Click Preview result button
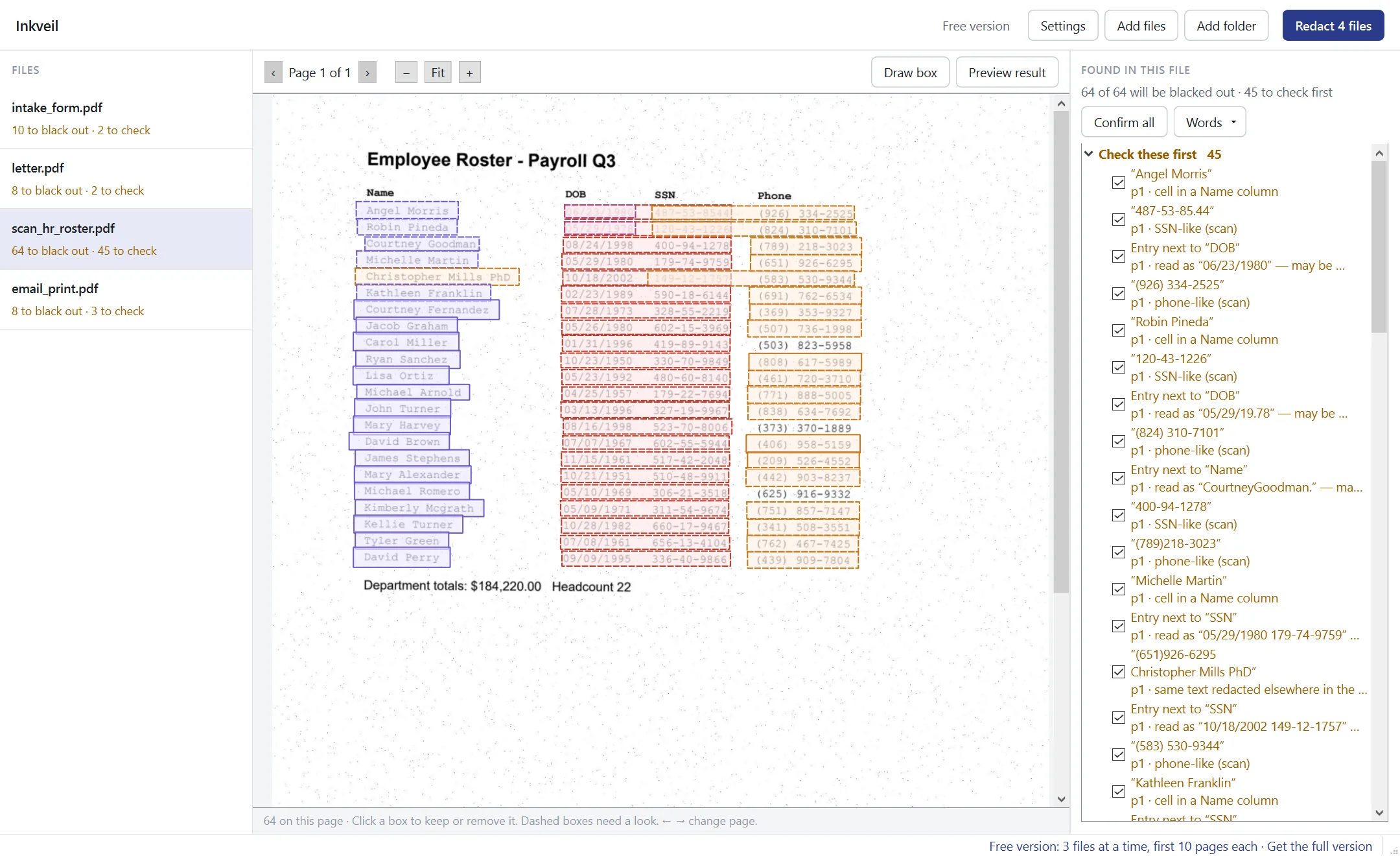 tap(1007, 73)
